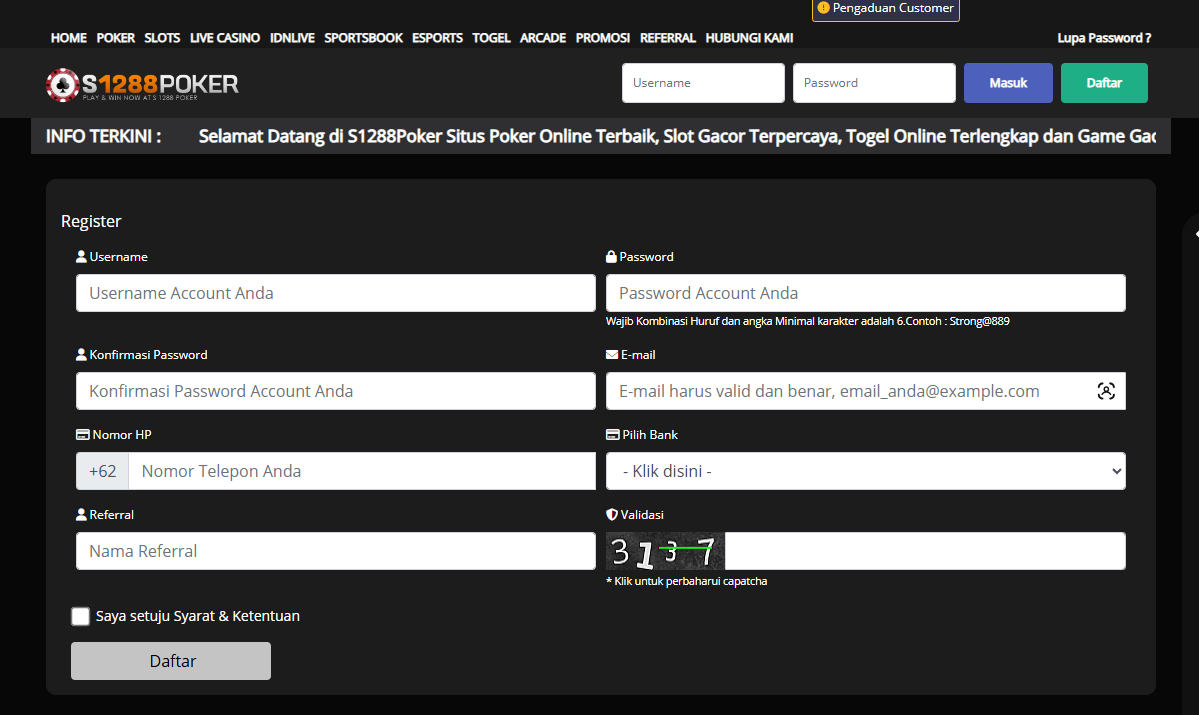This screenshot has height=715, width=1199.
Task: Click the Klik untuk perbaharui capatcha text
Action: point(687,581)
